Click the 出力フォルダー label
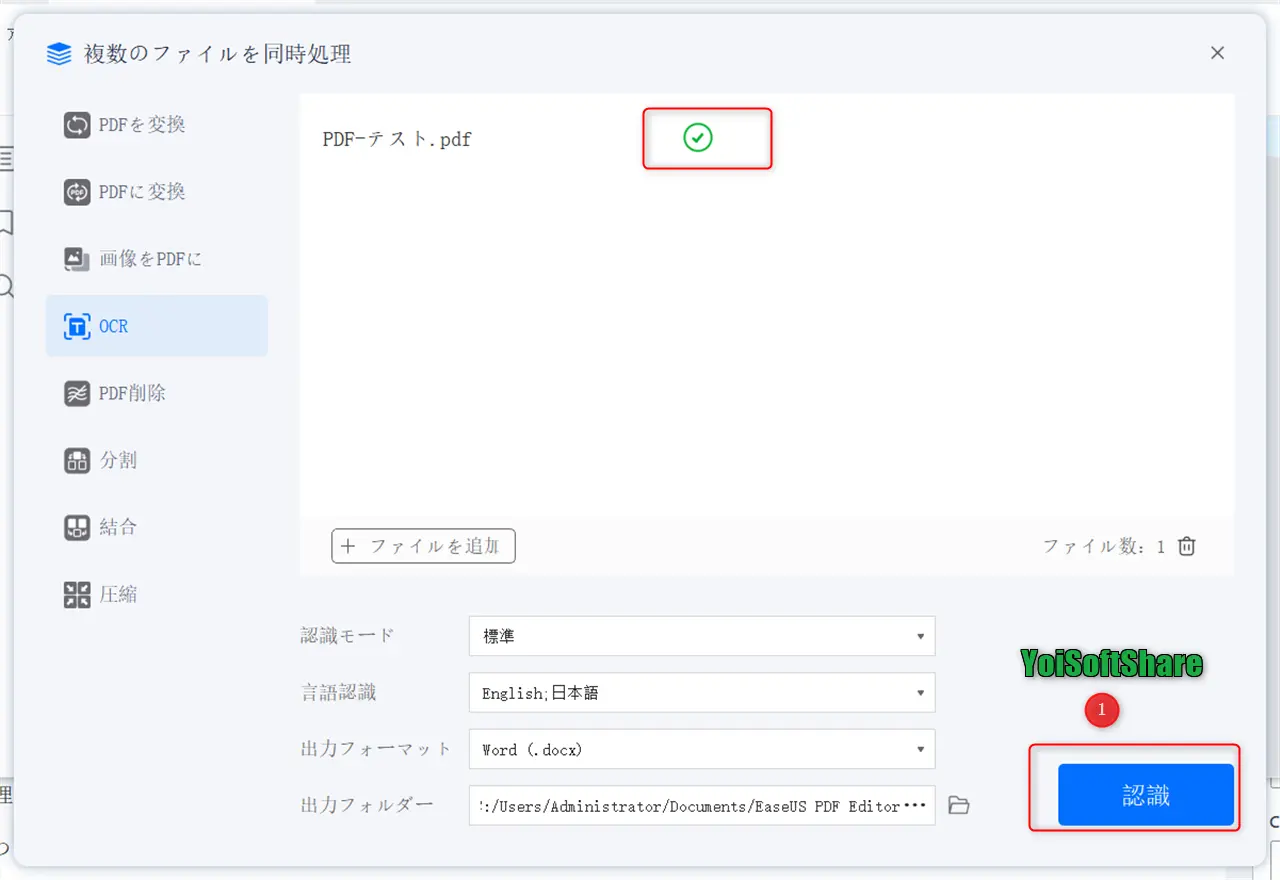Image resolution: width=1280 pixels, height=880 pixels. pyautogui.click(x=367, y=805)
